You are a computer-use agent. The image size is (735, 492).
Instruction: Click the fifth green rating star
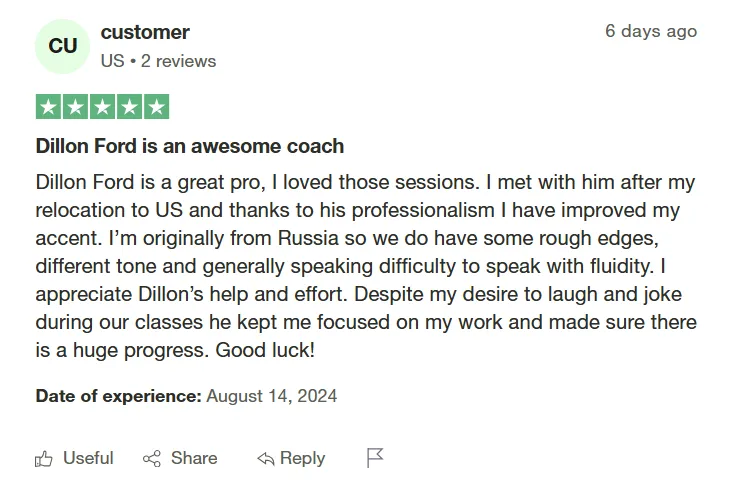(x=157, y=107)
